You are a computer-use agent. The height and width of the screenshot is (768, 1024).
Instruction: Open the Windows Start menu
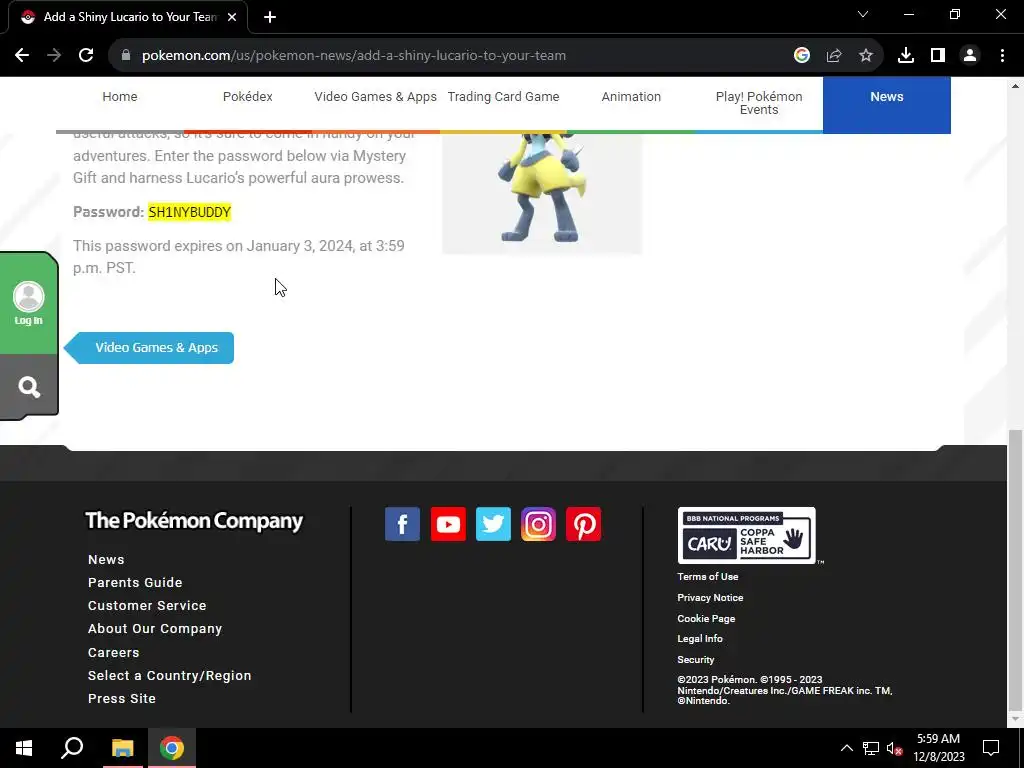coord(24,748)
